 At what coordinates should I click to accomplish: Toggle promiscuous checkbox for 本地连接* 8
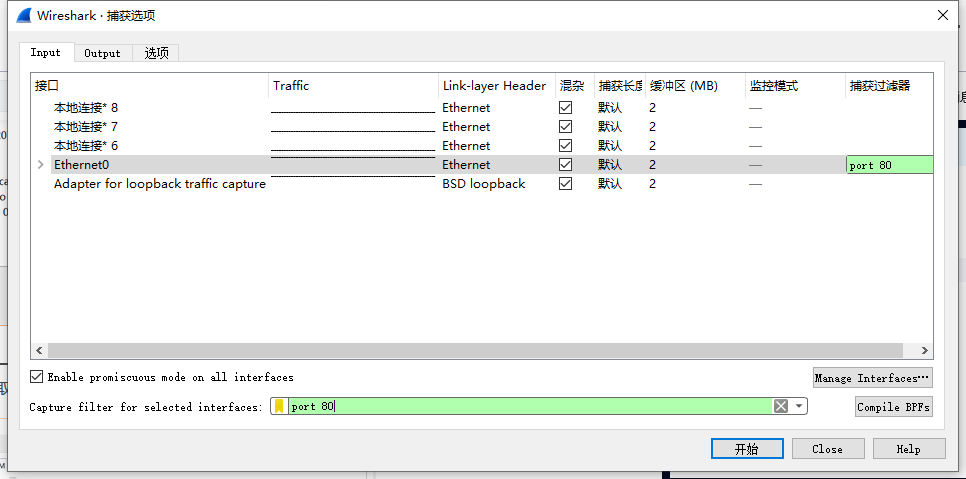565,108
